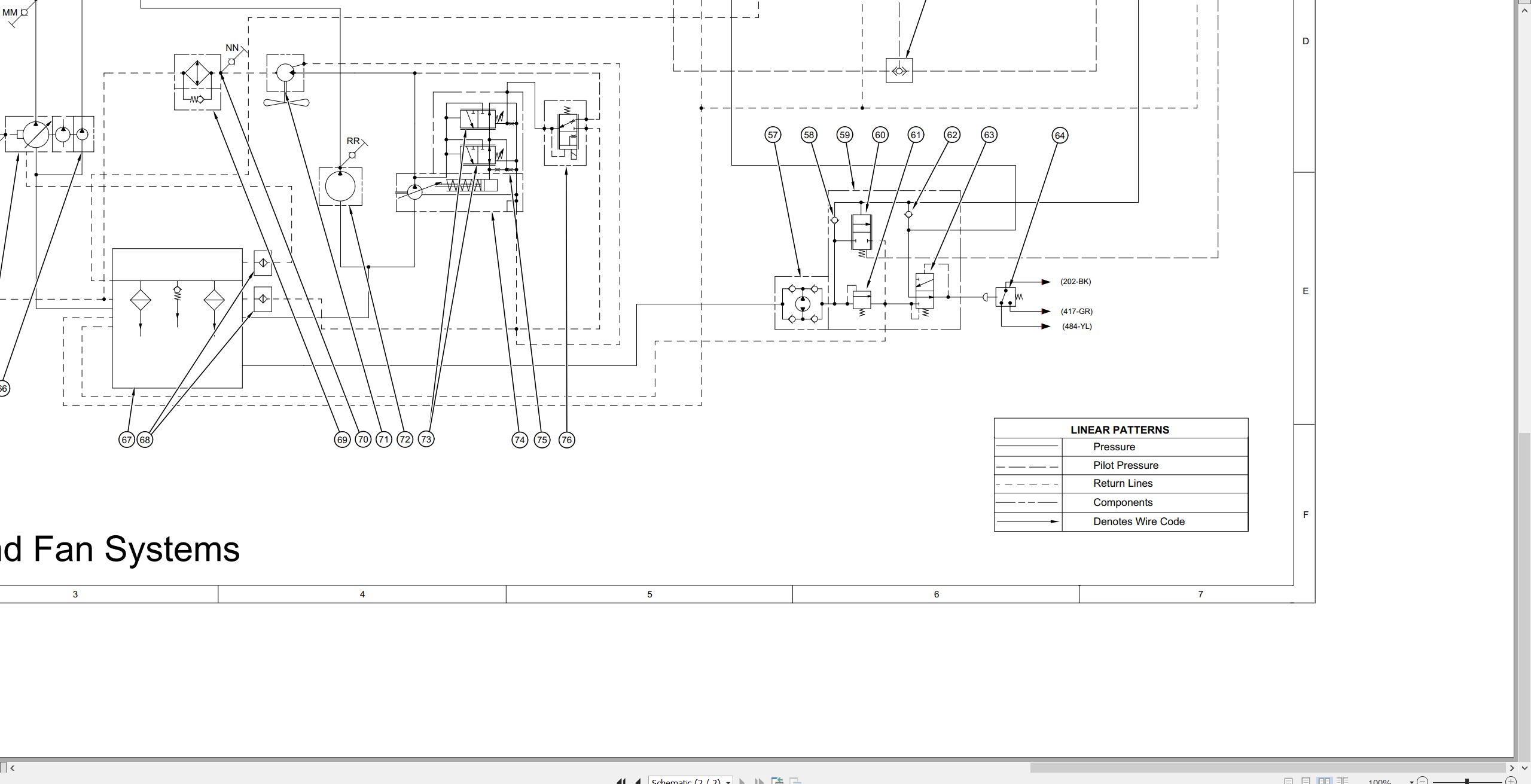Click the go to next view icon
Screen dimensions: 1531x784
[795, 781]
